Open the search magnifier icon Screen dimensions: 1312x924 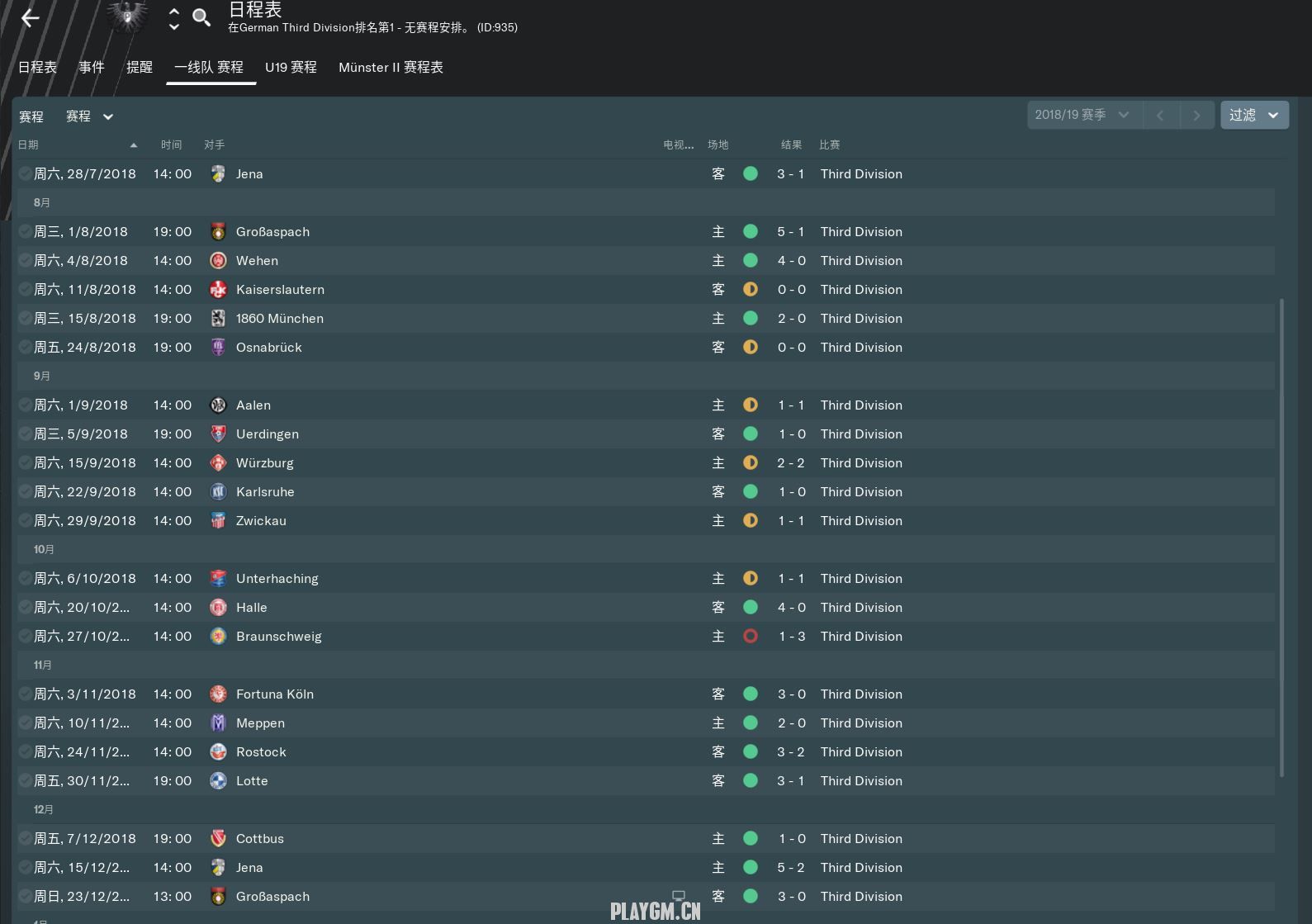[201, 17]
